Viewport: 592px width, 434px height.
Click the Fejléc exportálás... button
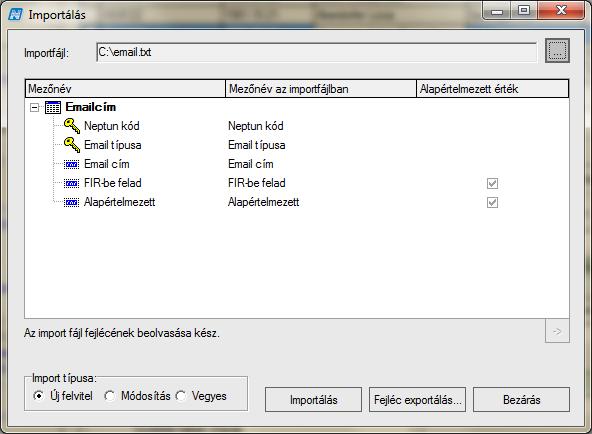click(x=418, y=400)
